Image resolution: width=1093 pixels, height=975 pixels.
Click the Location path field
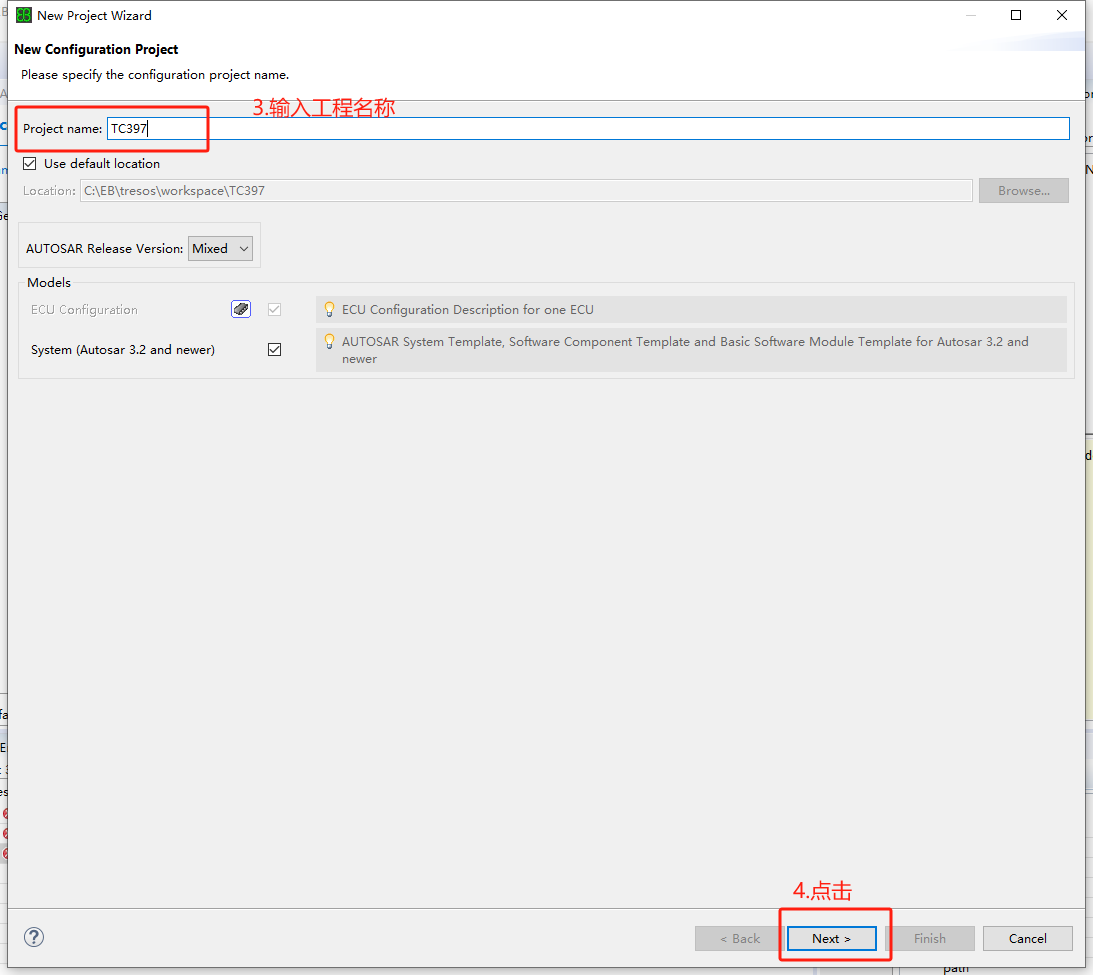click(526, 191)
